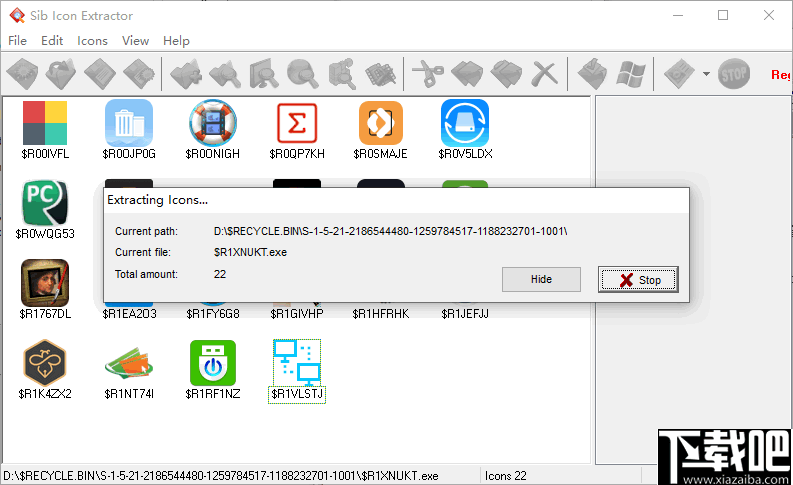Click the Paste toolbar icon

coord(506,74)
